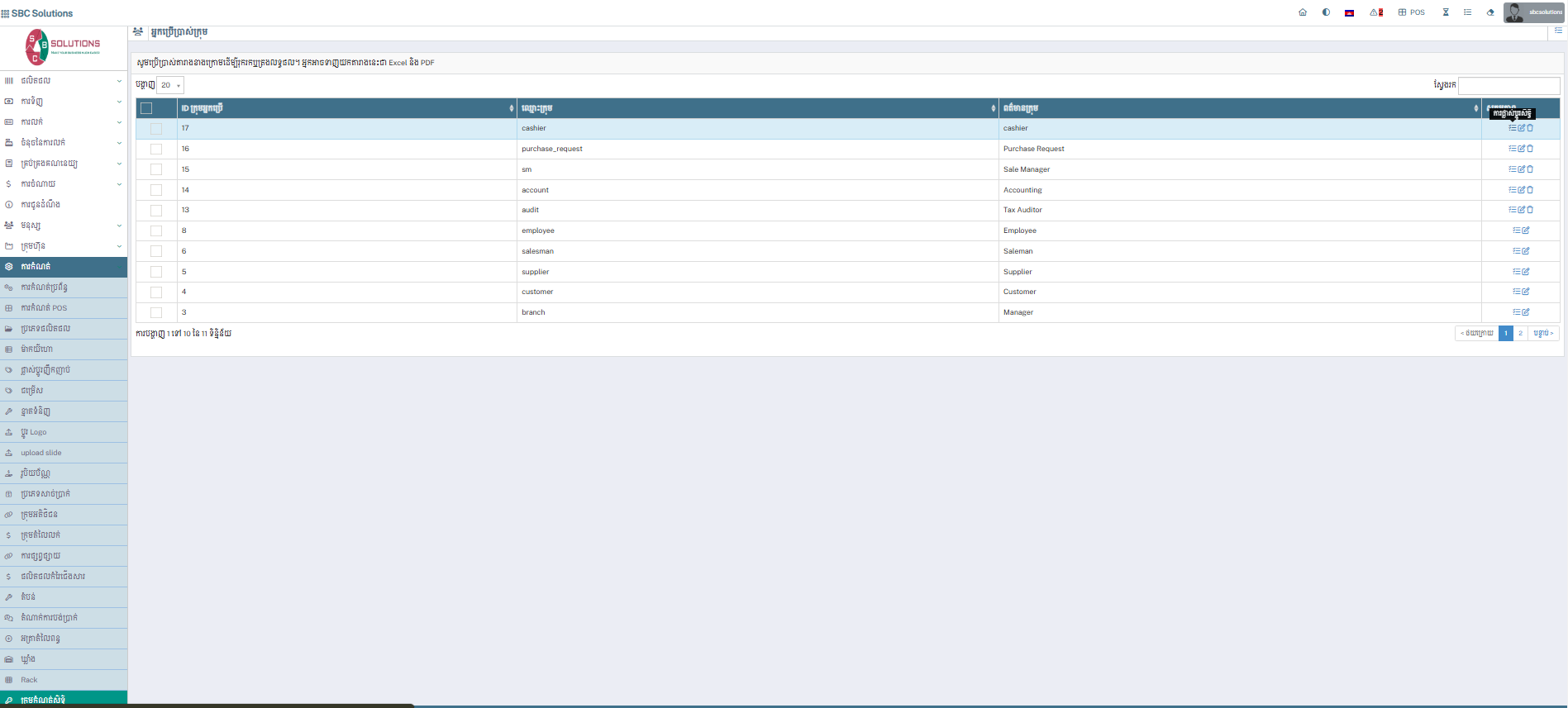
Task: Open the alert warning notifications icon
Action: (1375, 12)
